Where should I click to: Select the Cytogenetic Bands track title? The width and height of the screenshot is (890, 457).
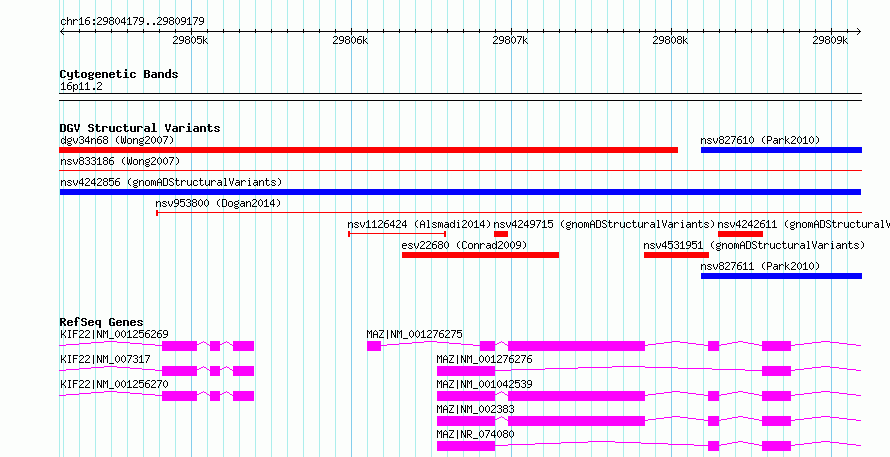pyautogui.click(x=119, y=74)
